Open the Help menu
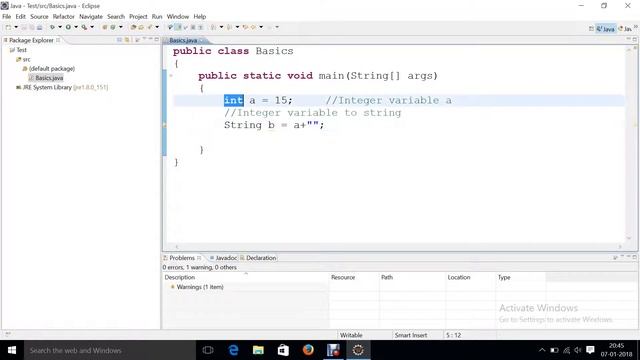Image resolution: width=640 pixels, height=360 pixels. click(x=200, y=17)
